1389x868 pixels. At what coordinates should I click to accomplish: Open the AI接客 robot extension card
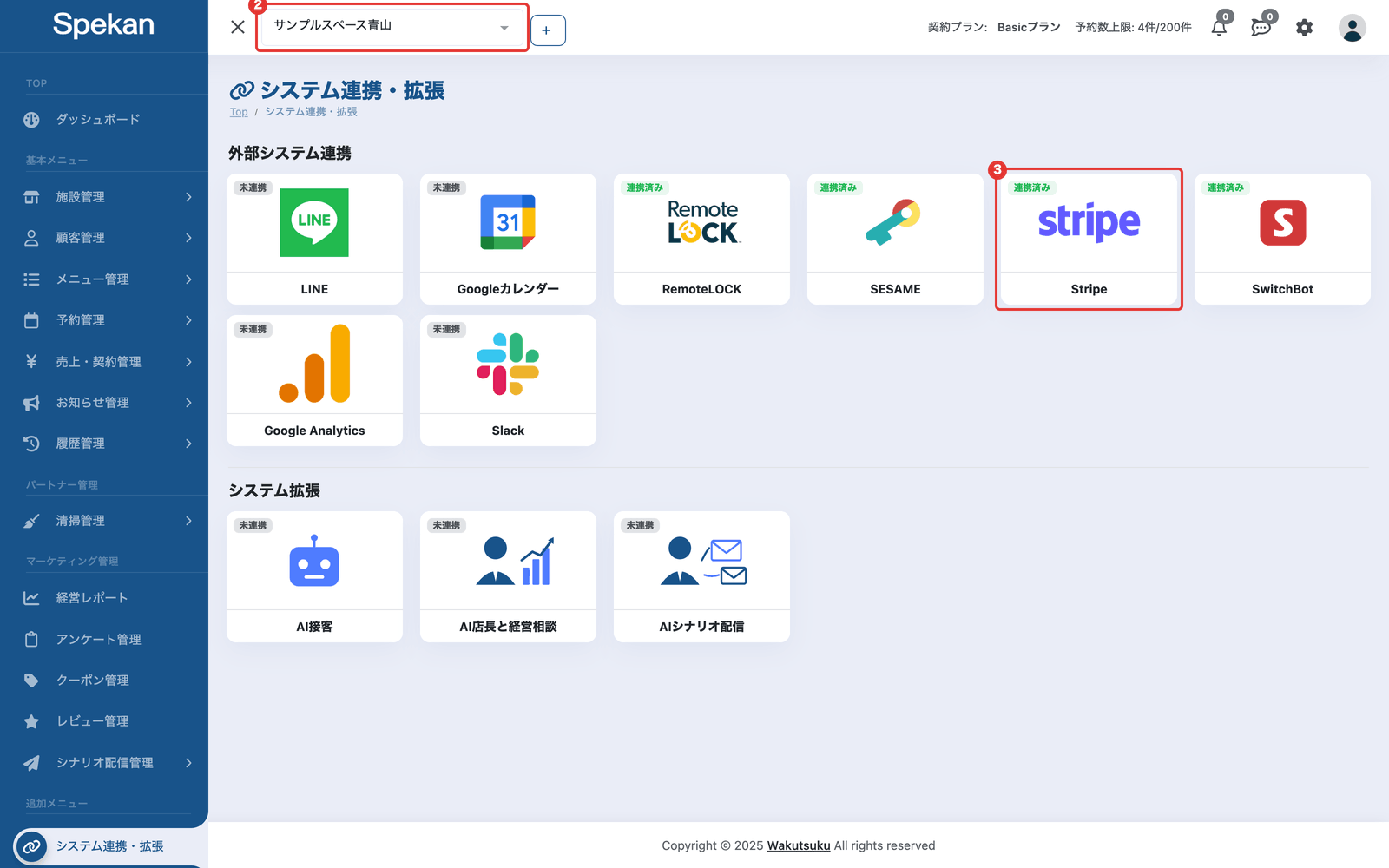pos(314,576)
